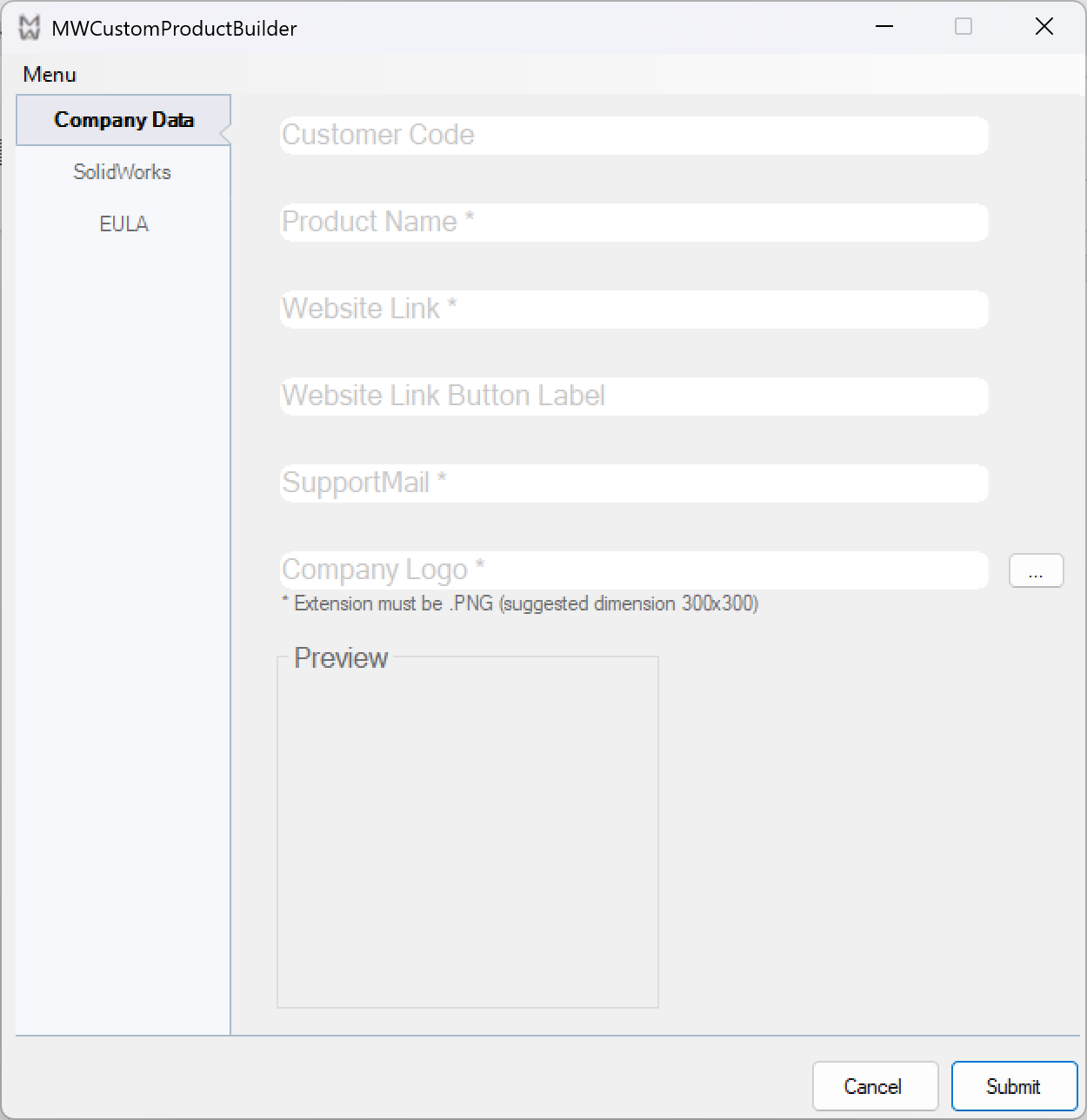This screenshot has height=1120, width=1087.
Task: Click into the Product Name field
Action: tap(634, 223)
